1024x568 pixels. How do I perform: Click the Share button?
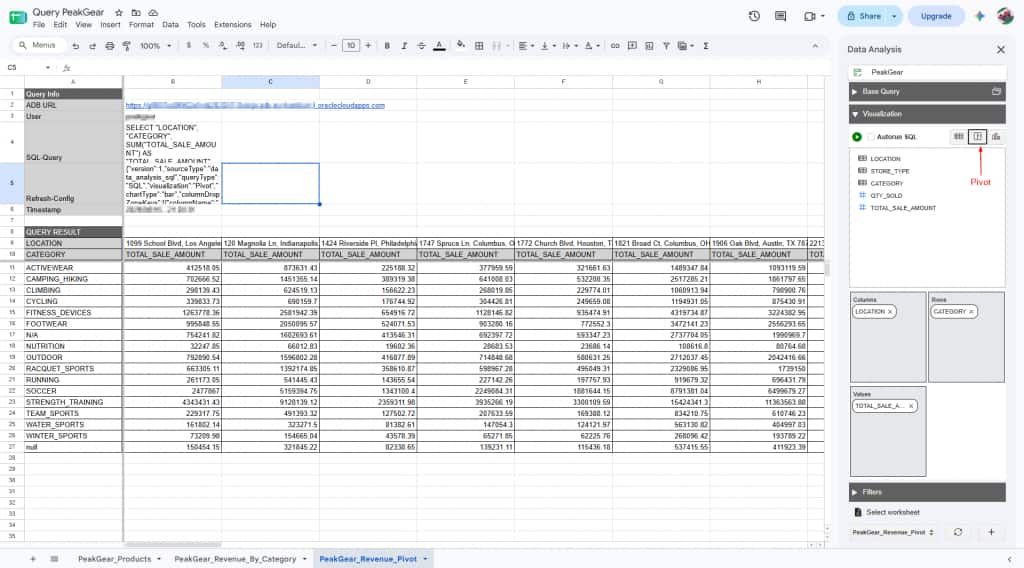click(864, 16)
